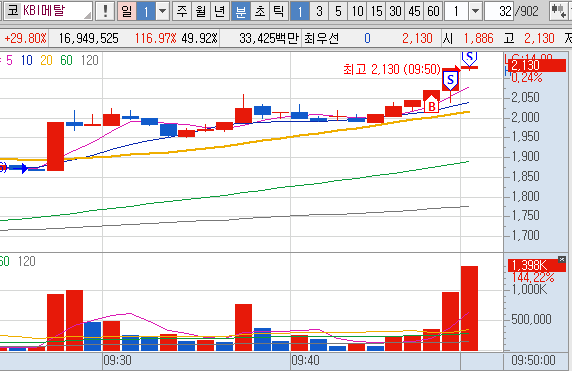Screen dimensions: 572x371
Task: Click the candle count field showing 32
Action: [499, 11]
